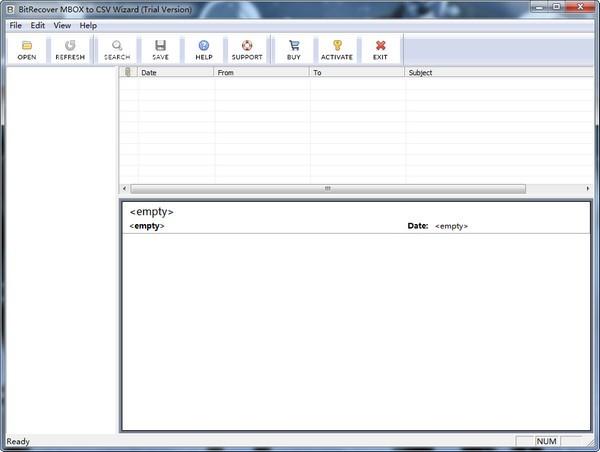Screen dimensions: 600x452
Task: Click the attachment column header icon
Action: coord(127,73)
